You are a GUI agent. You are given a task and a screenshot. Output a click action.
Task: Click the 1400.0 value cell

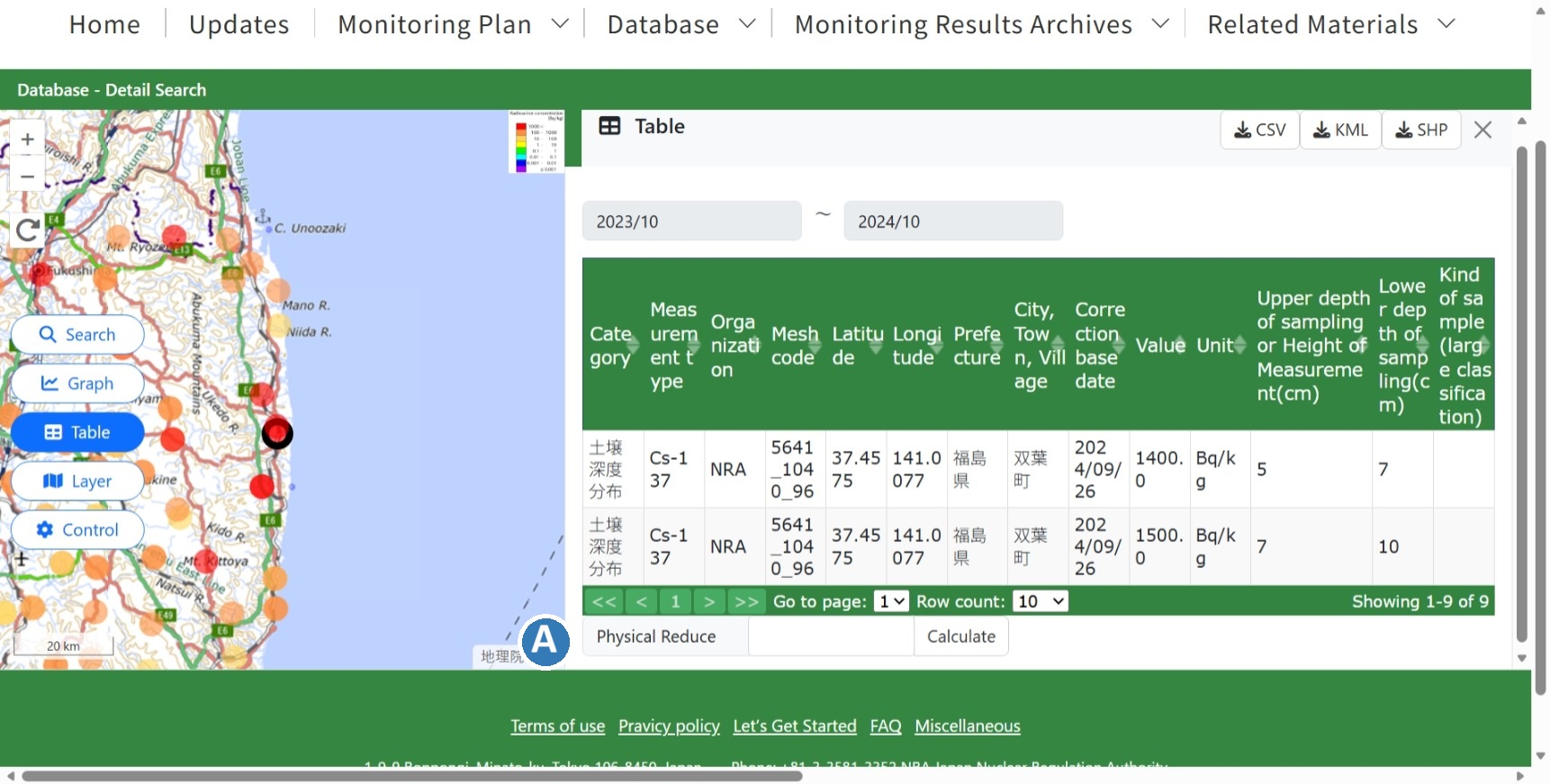point(1159,469)
